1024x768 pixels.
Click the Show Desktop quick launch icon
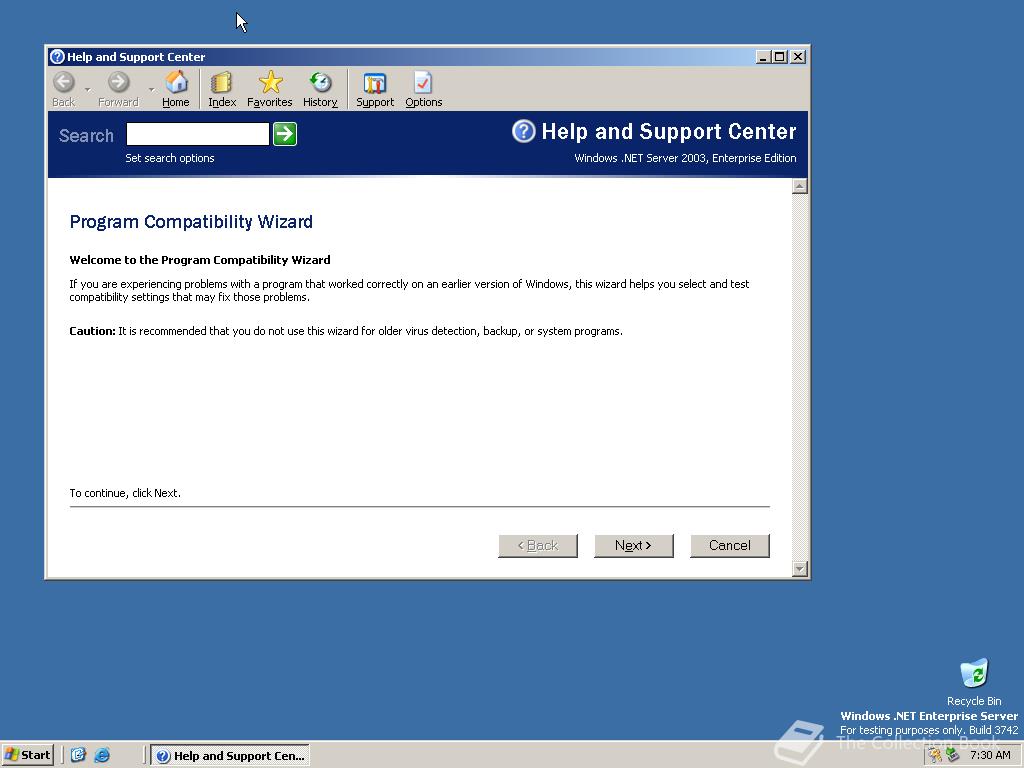[x=78, y=755]
